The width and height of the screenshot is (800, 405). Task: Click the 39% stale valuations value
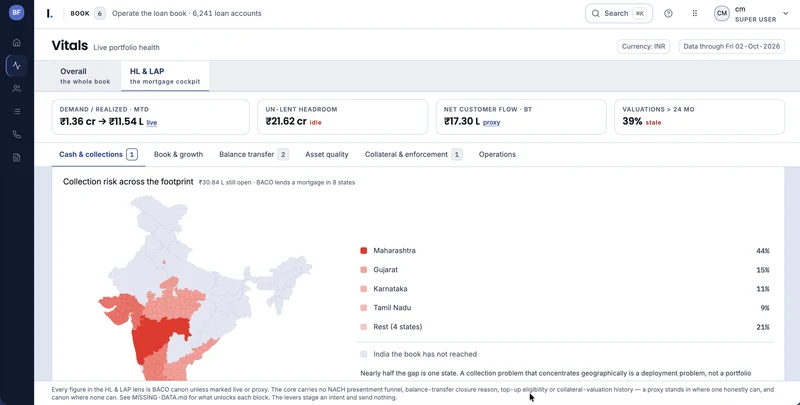click(632, 121)
